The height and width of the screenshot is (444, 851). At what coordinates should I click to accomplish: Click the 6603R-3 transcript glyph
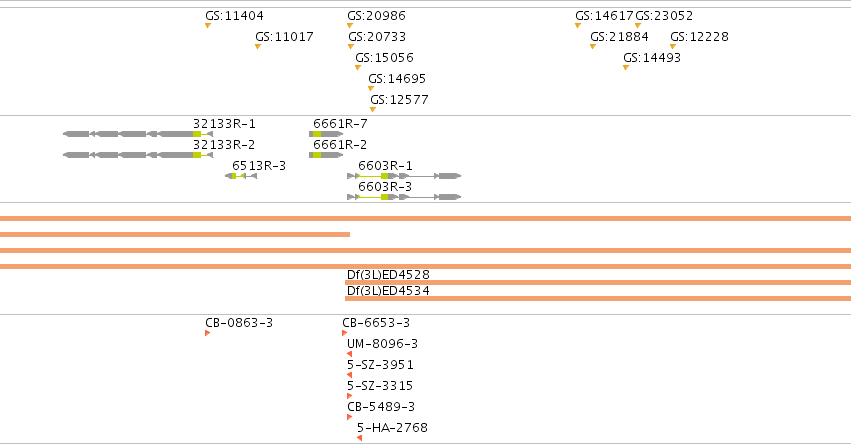pos(404,197)
